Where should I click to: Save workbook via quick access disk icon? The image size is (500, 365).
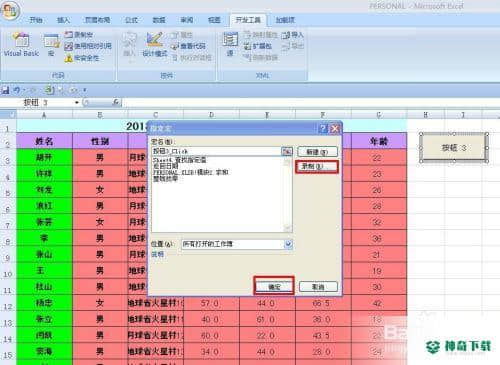pyautogui.click(x=5, y=90)
